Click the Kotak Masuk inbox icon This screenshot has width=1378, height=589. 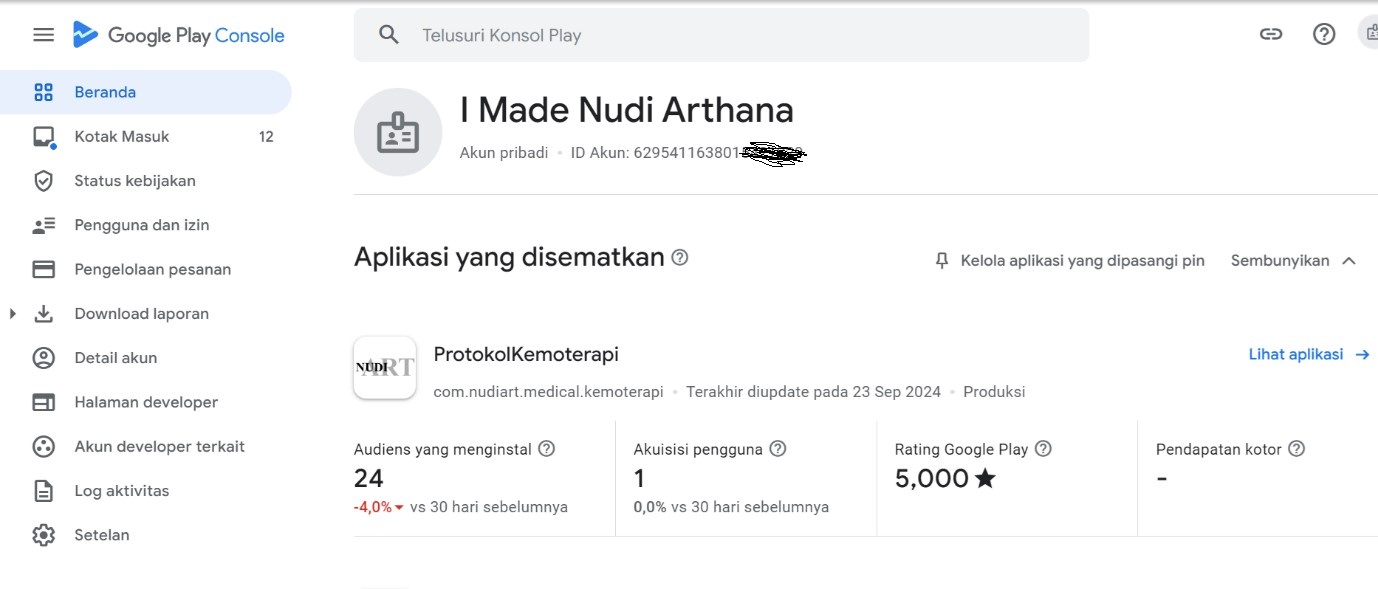coord(43,137)
